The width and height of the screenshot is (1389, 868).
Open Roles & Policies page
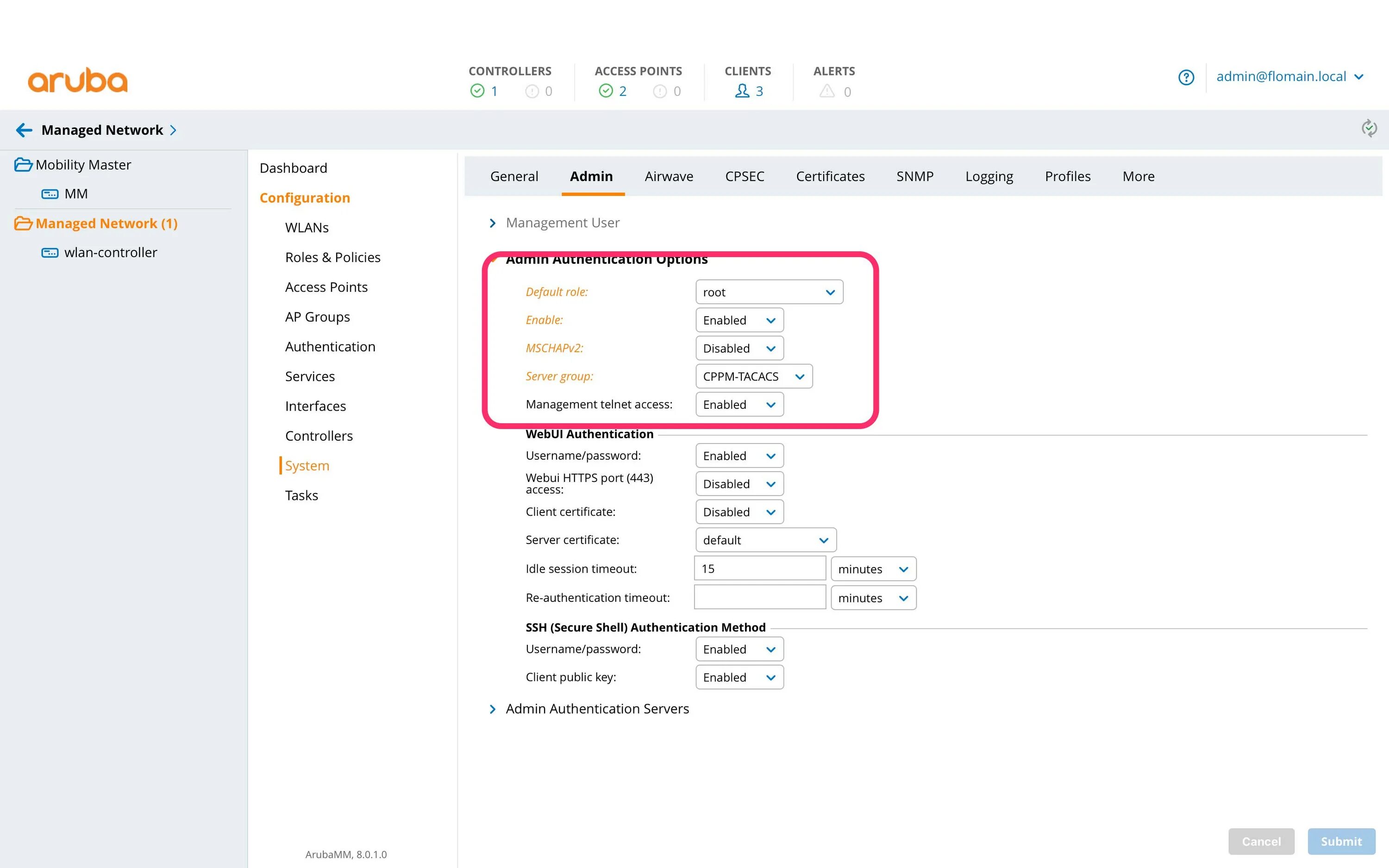[332, 258]
